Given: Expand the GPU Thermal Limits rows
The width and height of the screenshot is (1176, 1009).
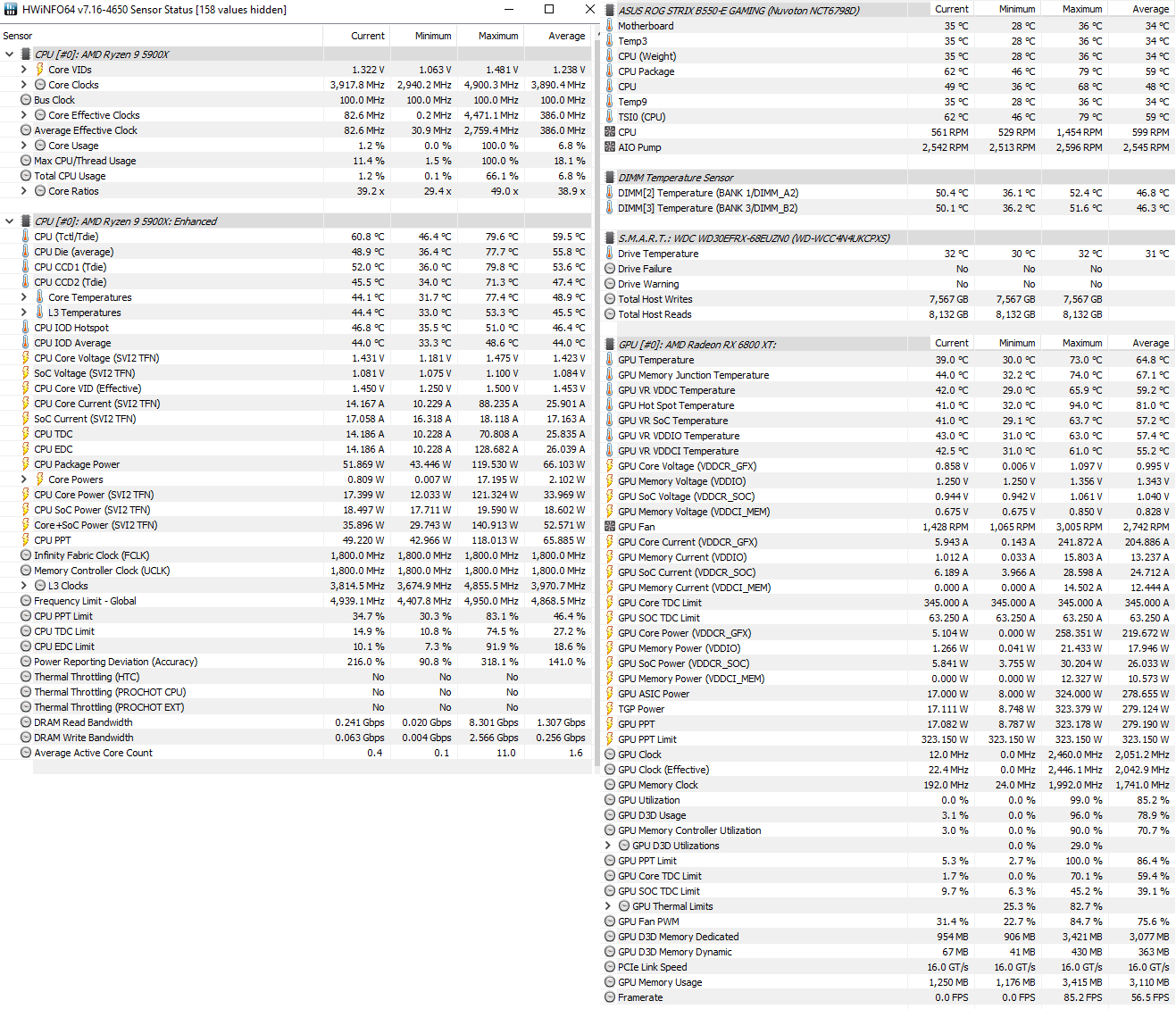Looking at the screenshot, I should click(608, 906).
